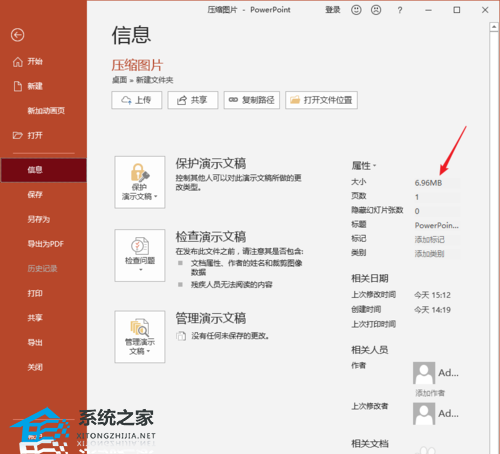
Task: Click the frown feedback icon
Action: [x=376, y=10]
